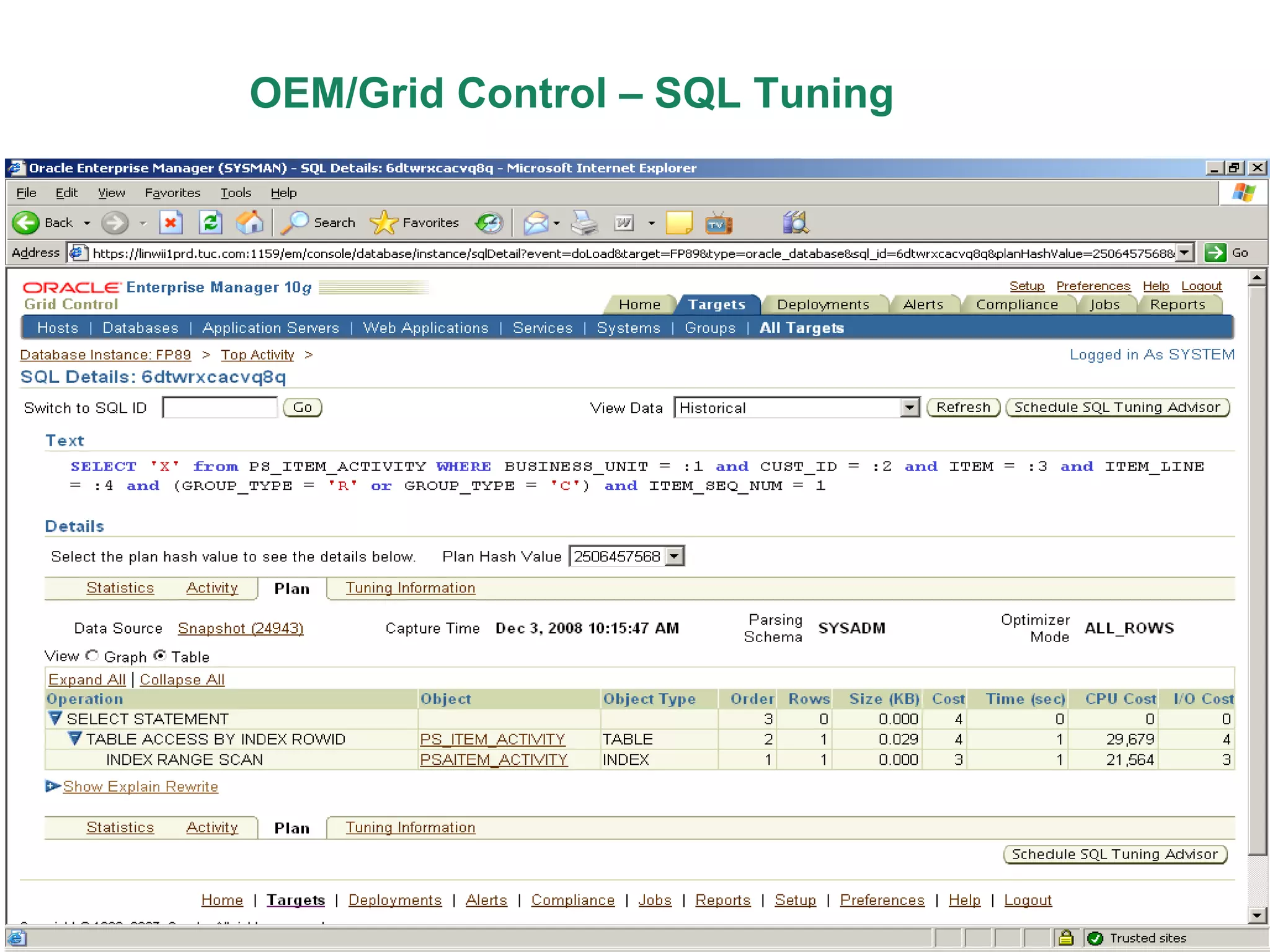
Task: Click the footer Compliance link
Action: pos(573,900)
